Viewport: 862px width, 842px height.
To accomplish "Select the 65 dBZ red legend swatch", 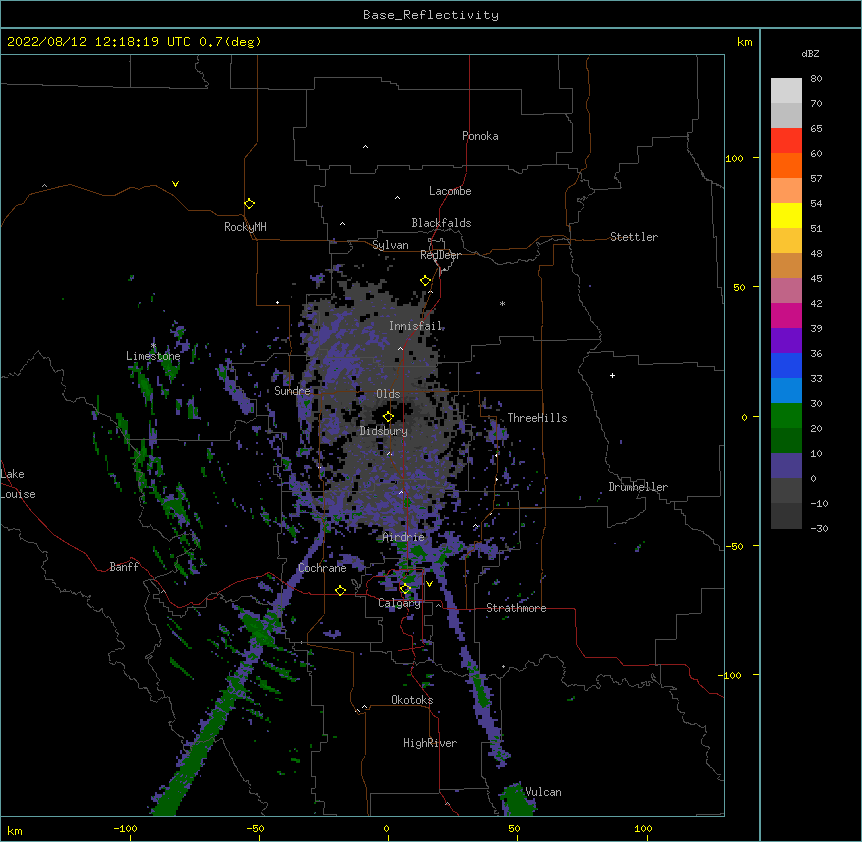I will click(x=786, y=140).
